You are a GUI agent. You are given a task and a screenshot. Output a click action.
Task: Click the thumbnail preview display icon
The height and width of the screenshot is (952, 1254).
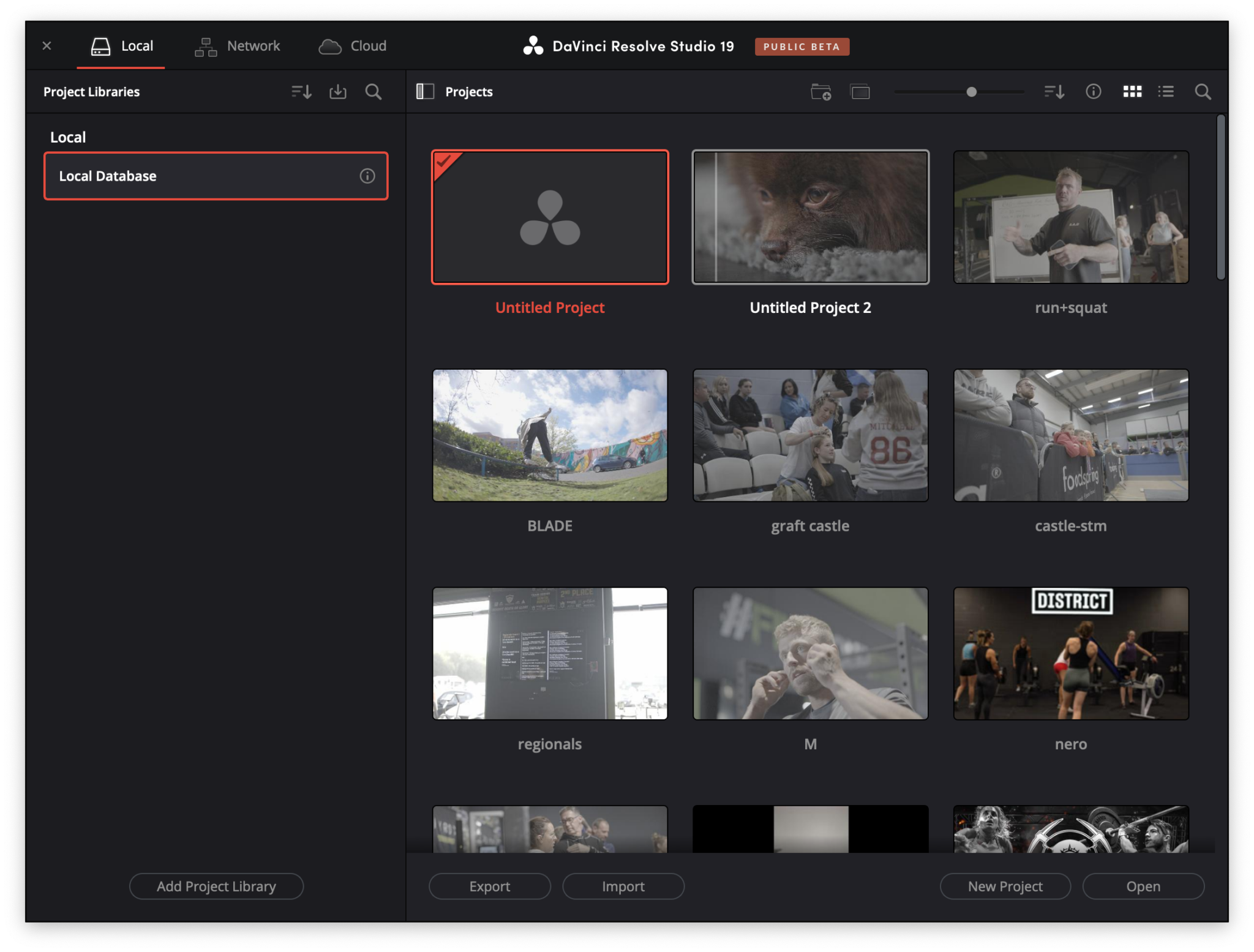860,92
